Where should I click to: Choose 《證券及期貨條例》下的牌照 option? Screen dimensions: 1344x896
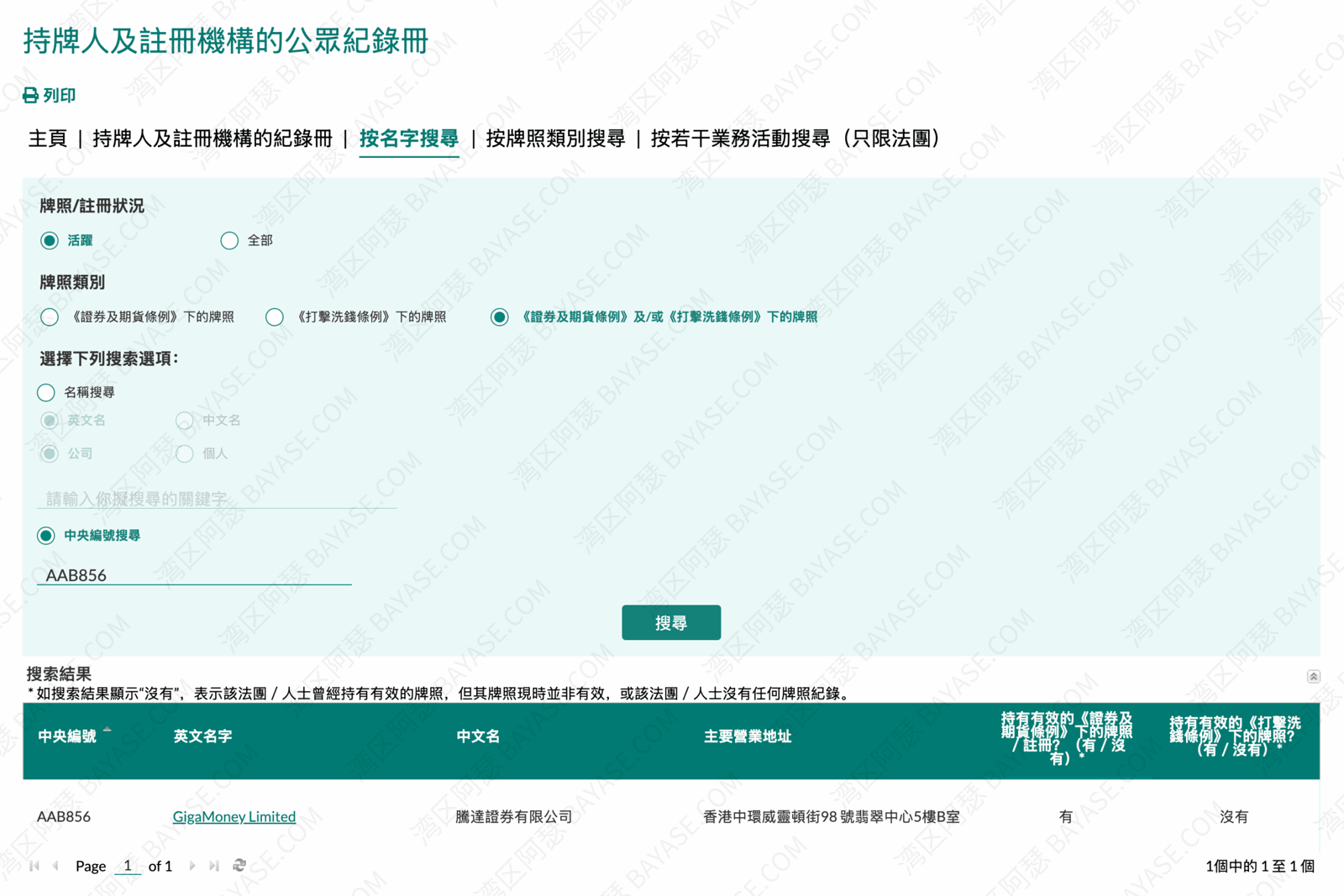(x=50, y=317)
